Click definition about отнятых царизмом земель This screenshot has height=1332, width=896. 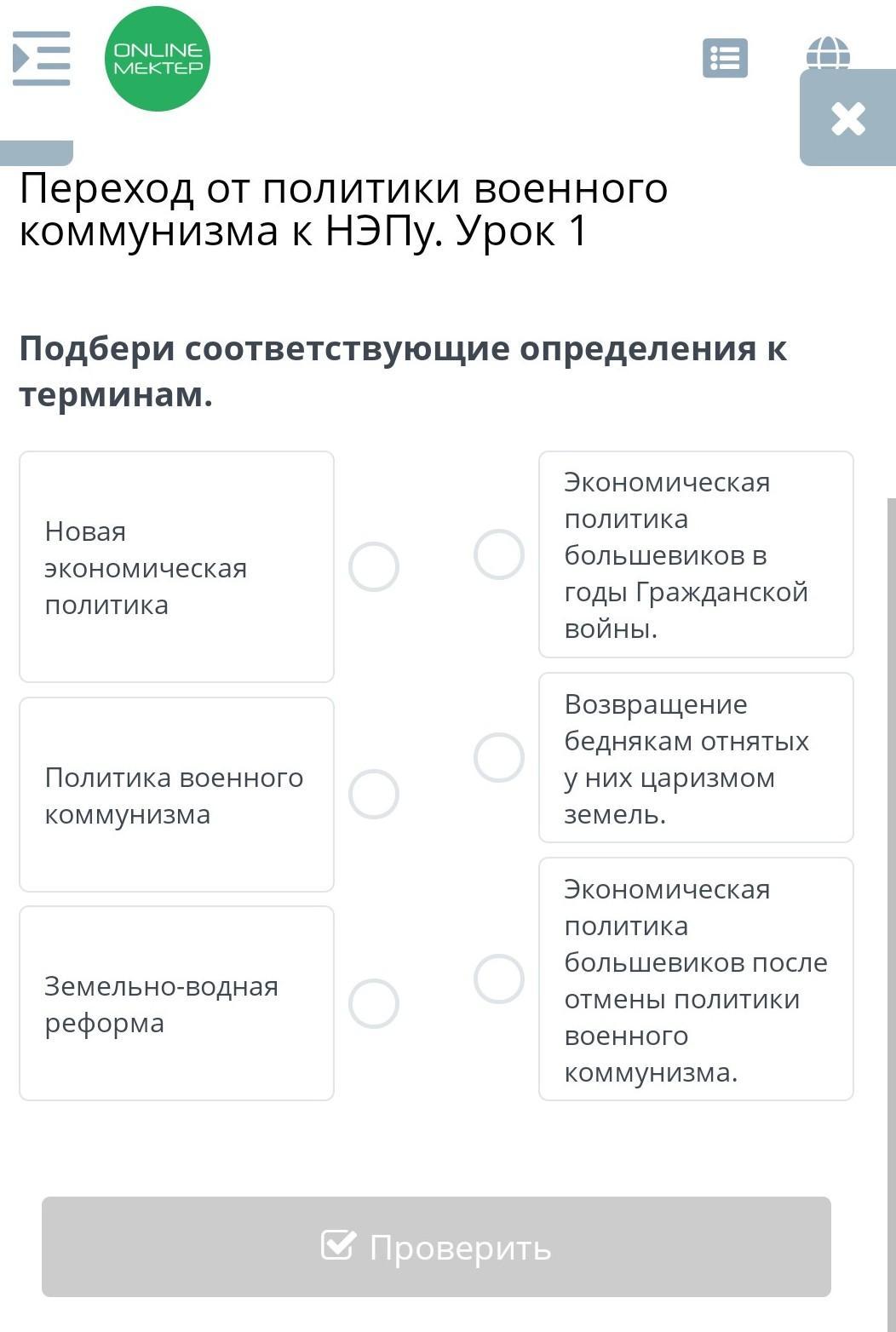[696, 757]
